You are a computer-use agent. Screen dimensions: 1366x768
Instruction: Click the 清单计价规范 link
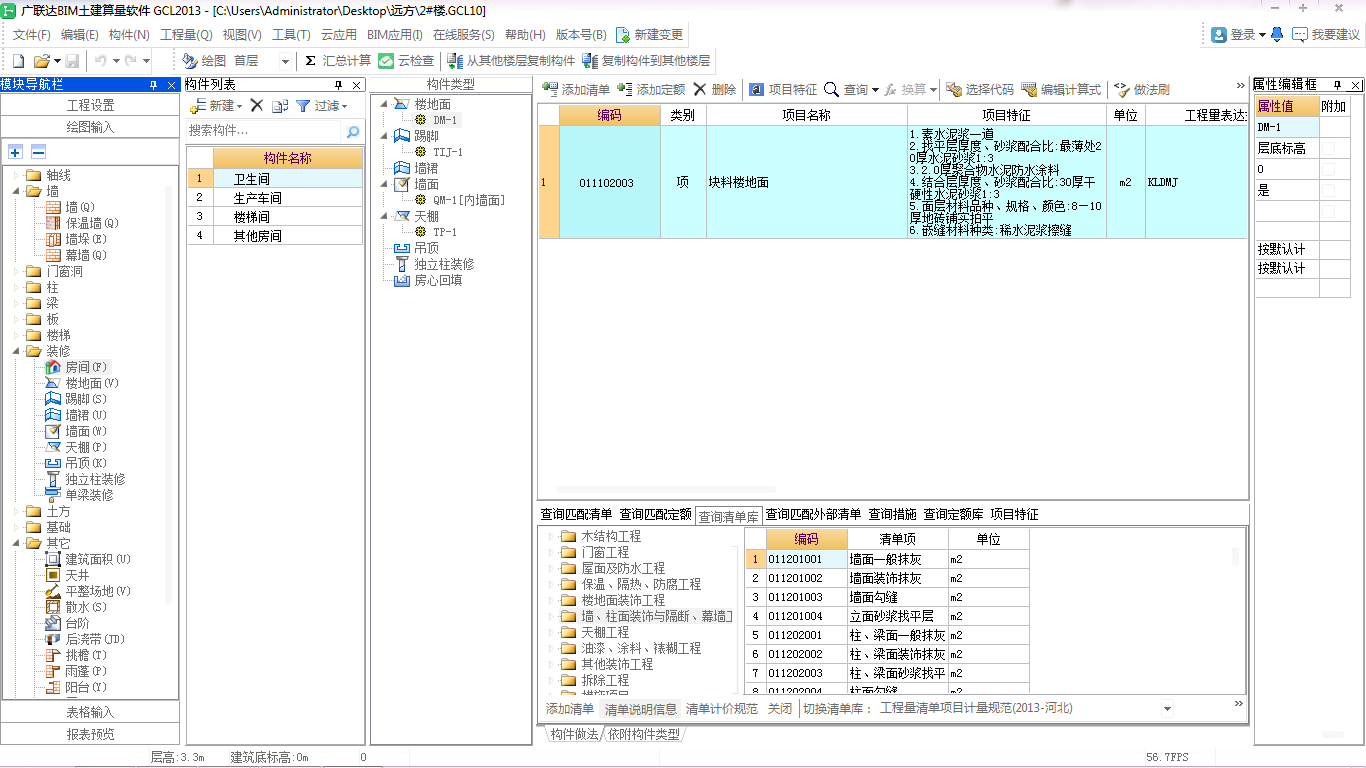[x=722, y=708]
